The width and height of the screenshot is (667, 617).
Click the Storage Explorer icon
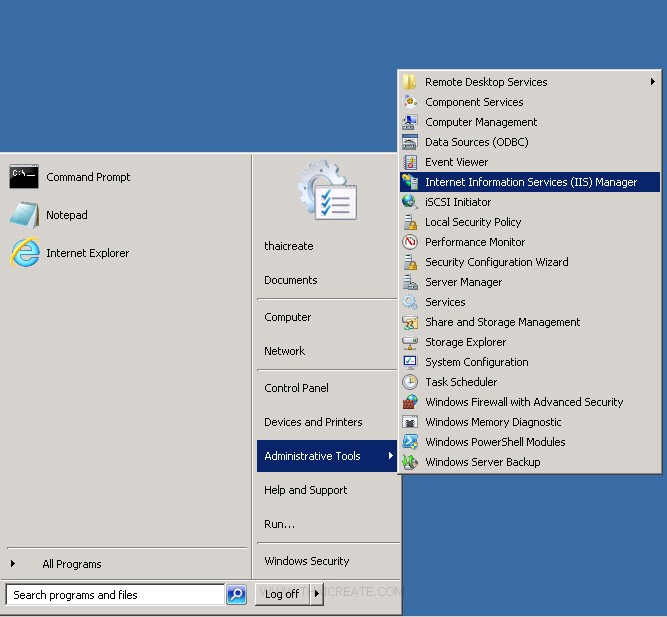click(x=410, y=342)
